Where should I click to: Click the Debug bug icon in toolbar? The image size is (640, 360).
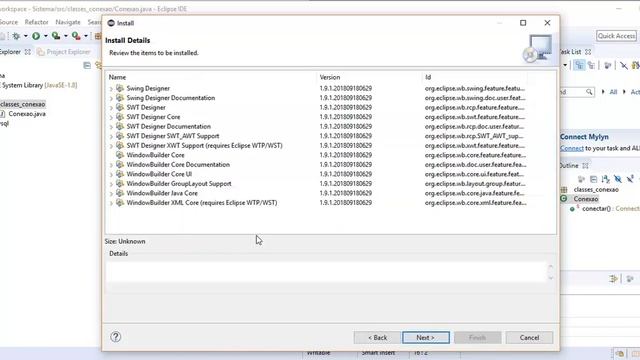[16, 36]
